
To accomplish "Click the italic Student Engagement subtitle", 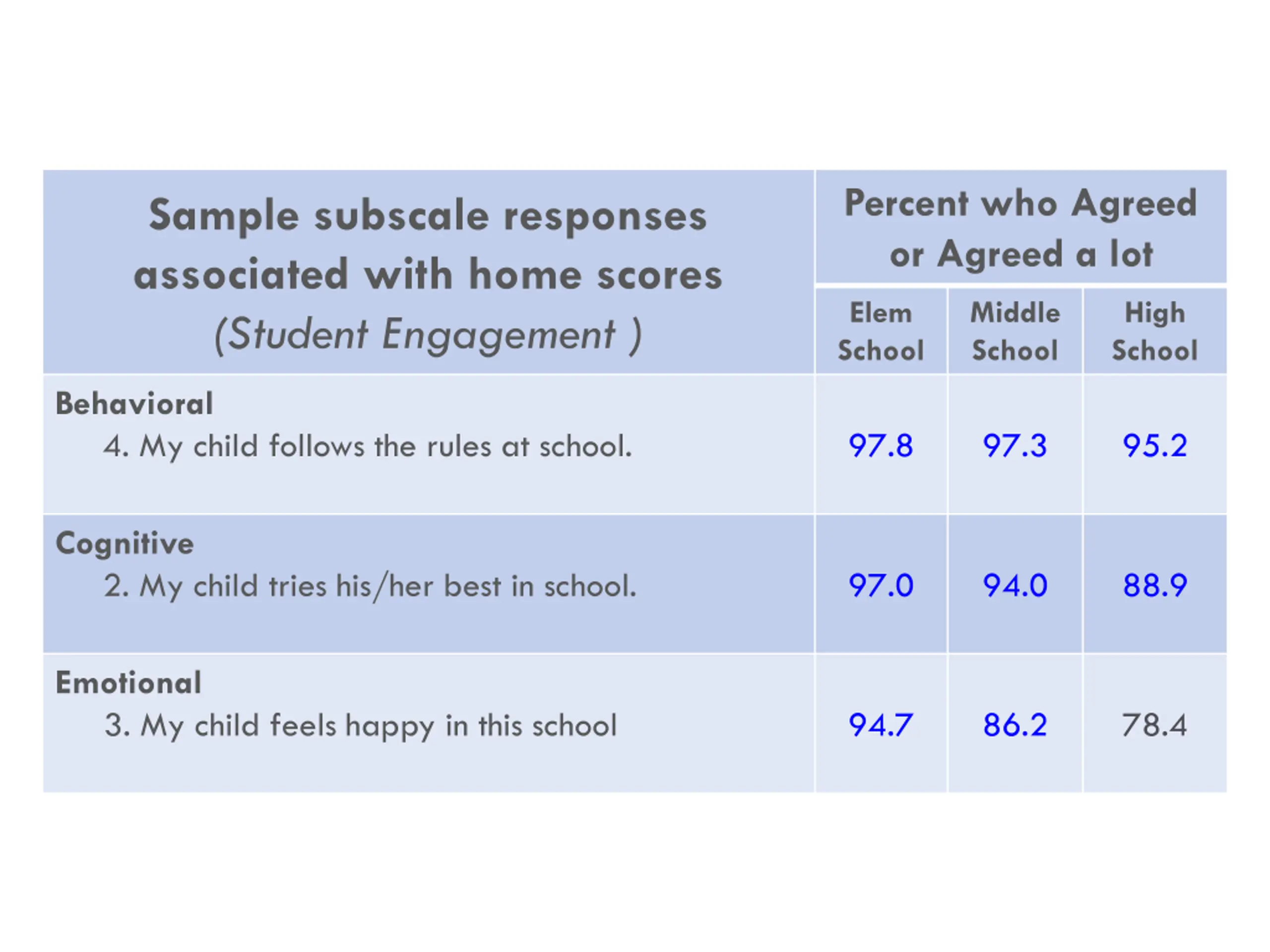I will [428, 334].
